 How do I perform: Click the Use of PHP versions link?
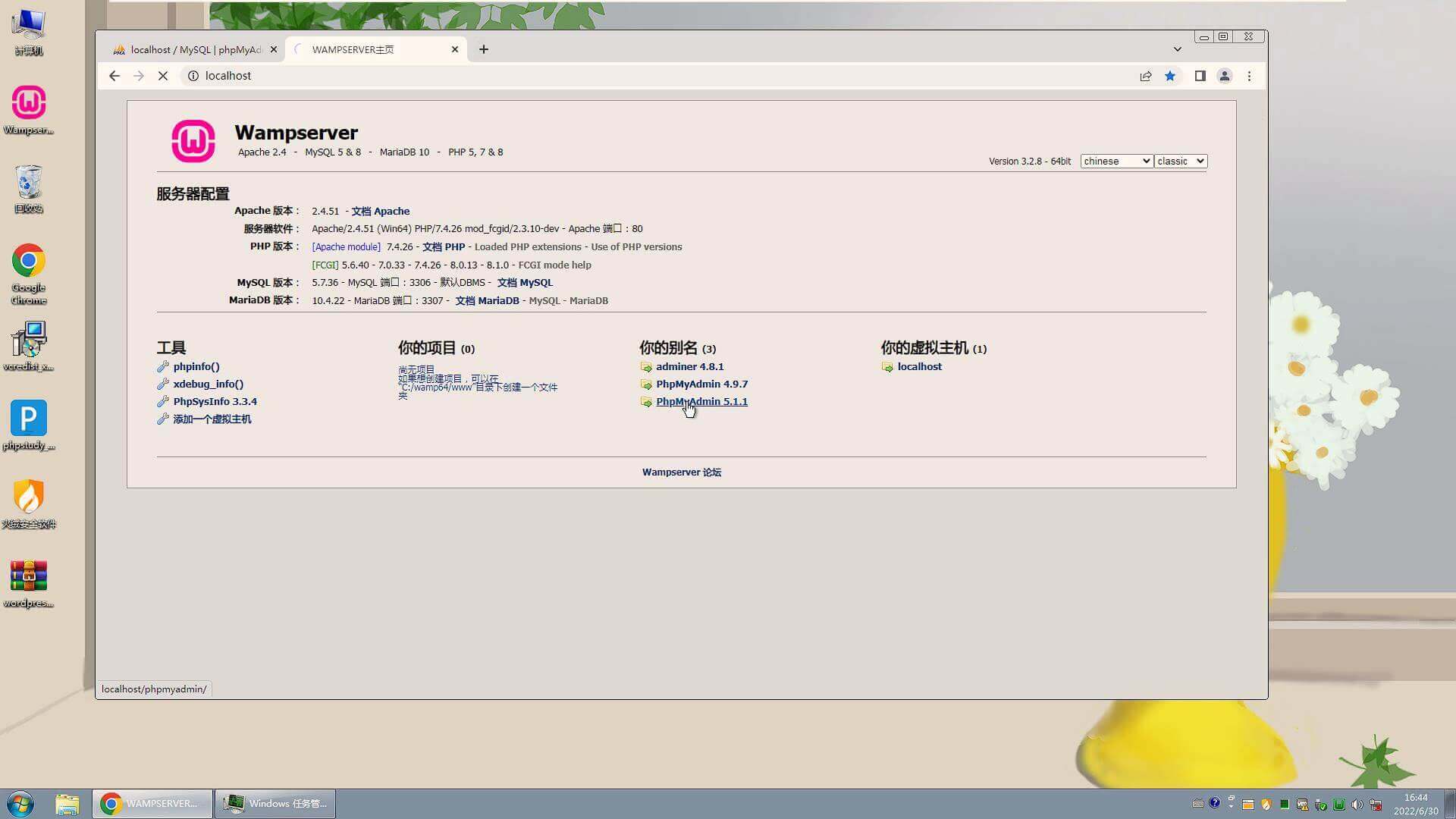pyautogui.click(x=636, y=247)
